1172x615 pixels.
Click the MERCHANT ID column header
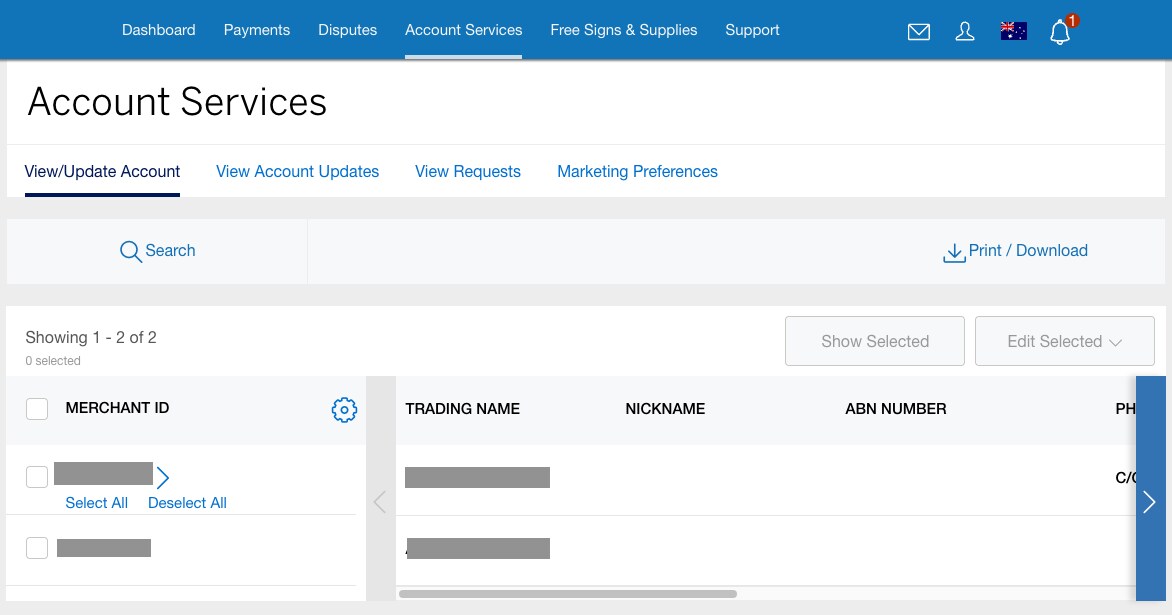[117, 408]
